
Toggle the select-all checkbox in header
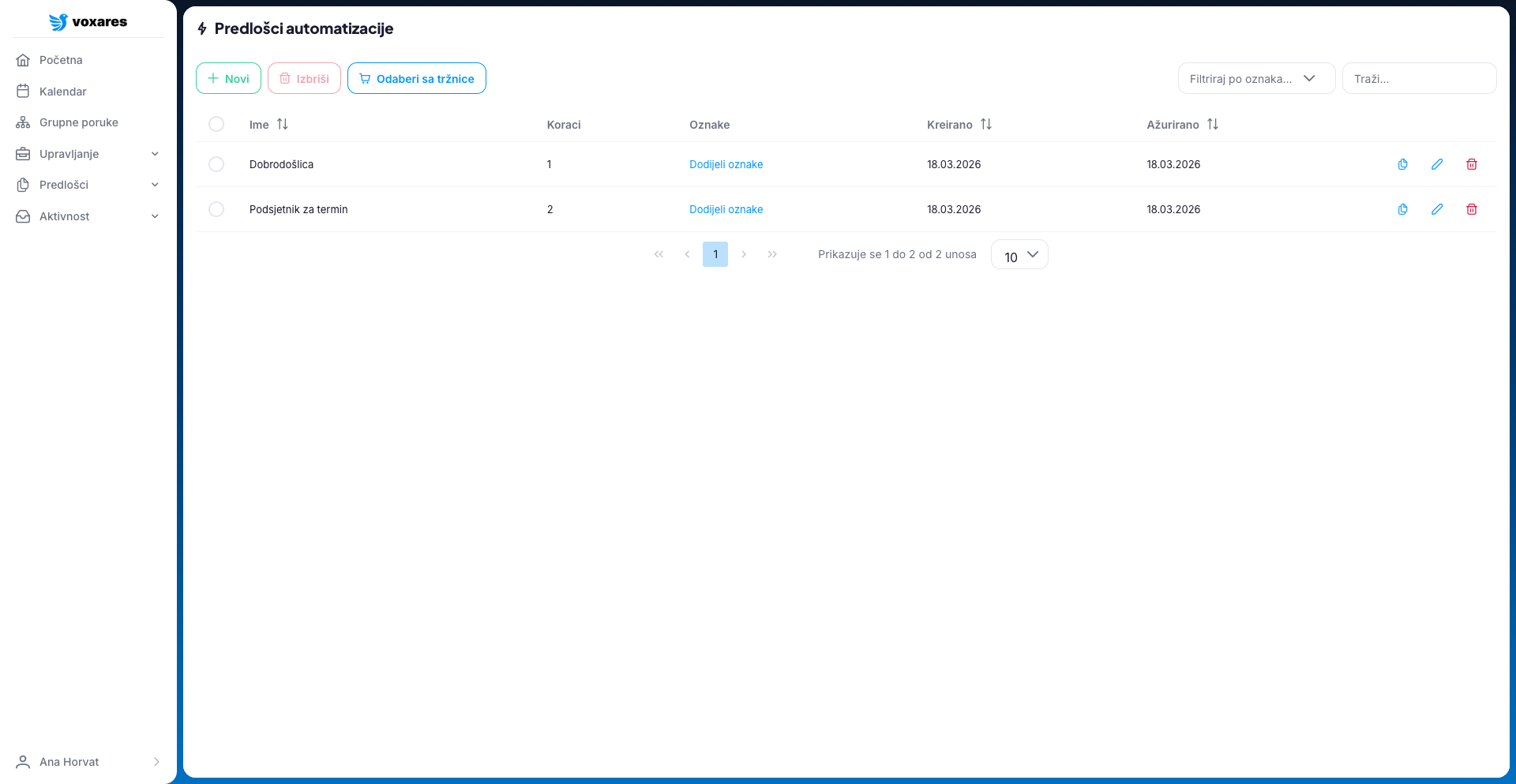tap(216, 125)
